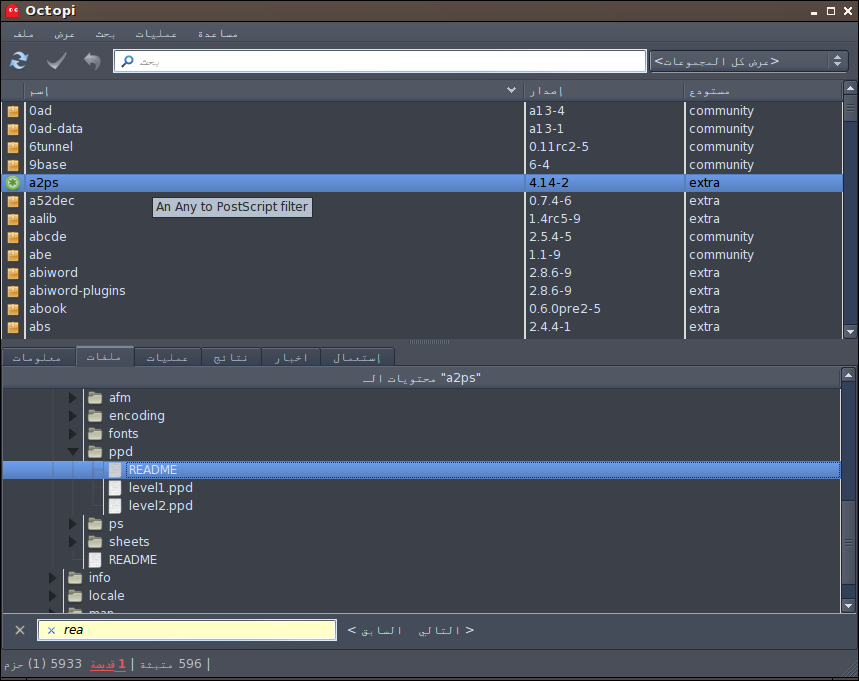Open the package groups combo box
This screenshot has height=681, width=859.
(748, 61)
